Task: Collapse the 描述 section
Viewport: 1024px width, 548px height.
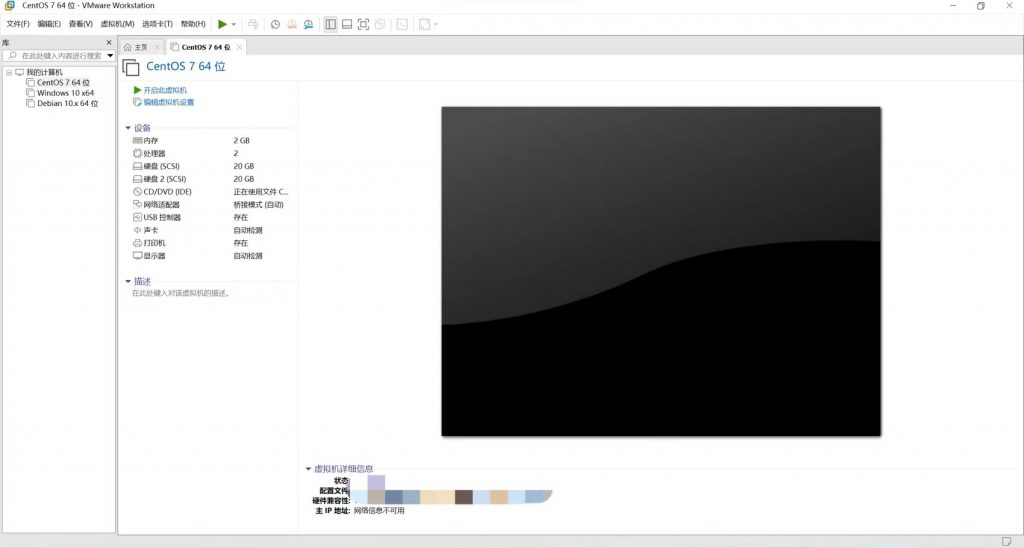Action: pyautogui.click(x=128, y=282)
